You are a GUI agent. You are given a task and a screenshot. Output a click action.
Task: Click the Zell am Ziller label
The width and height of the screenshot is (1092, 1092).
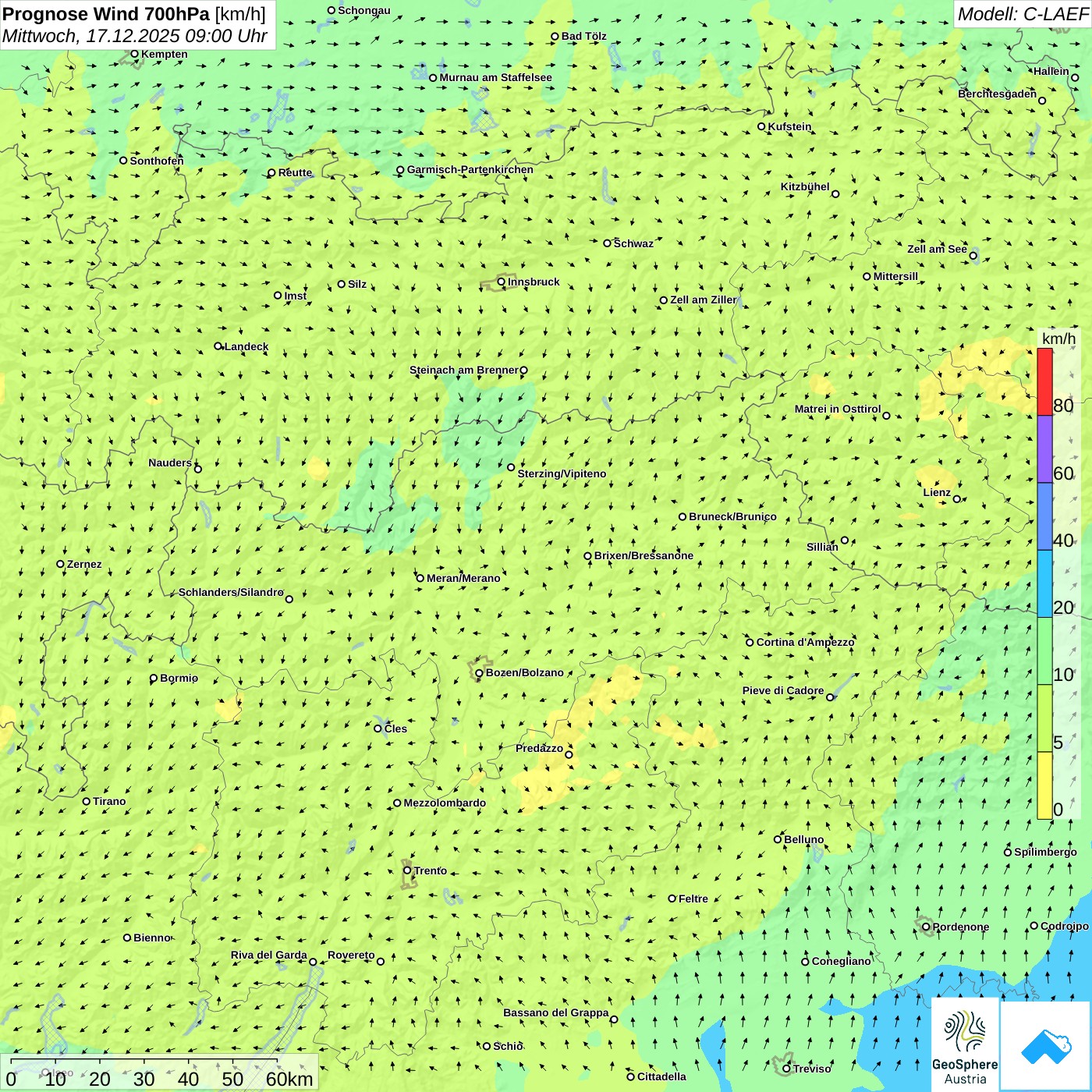pyautogui.click(x=703, y=300)
